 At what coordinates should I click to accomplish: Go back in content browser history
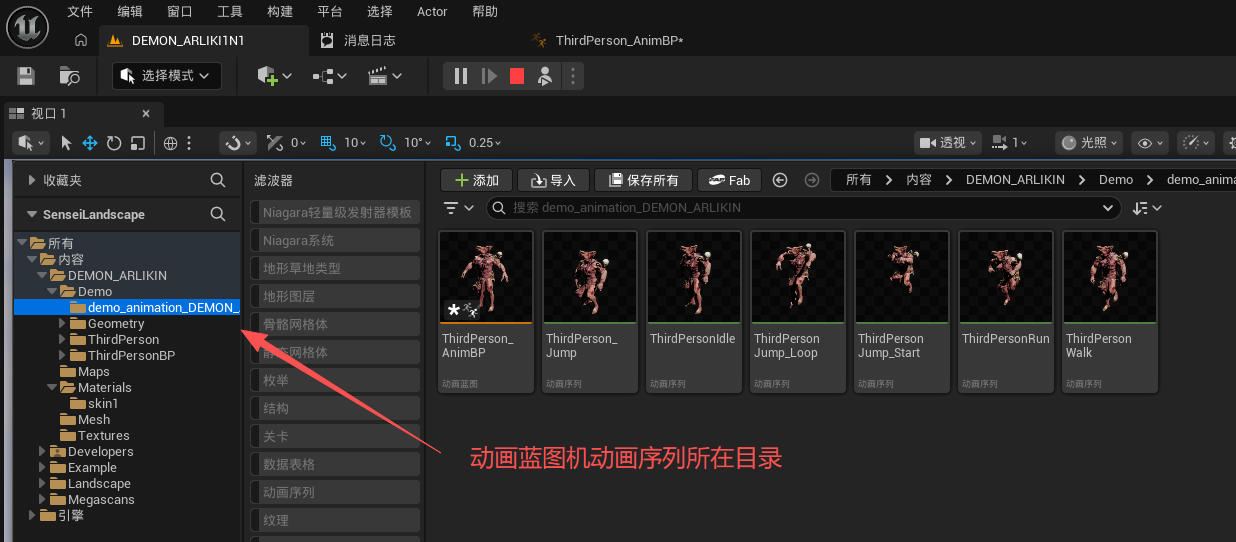[781, 180]
